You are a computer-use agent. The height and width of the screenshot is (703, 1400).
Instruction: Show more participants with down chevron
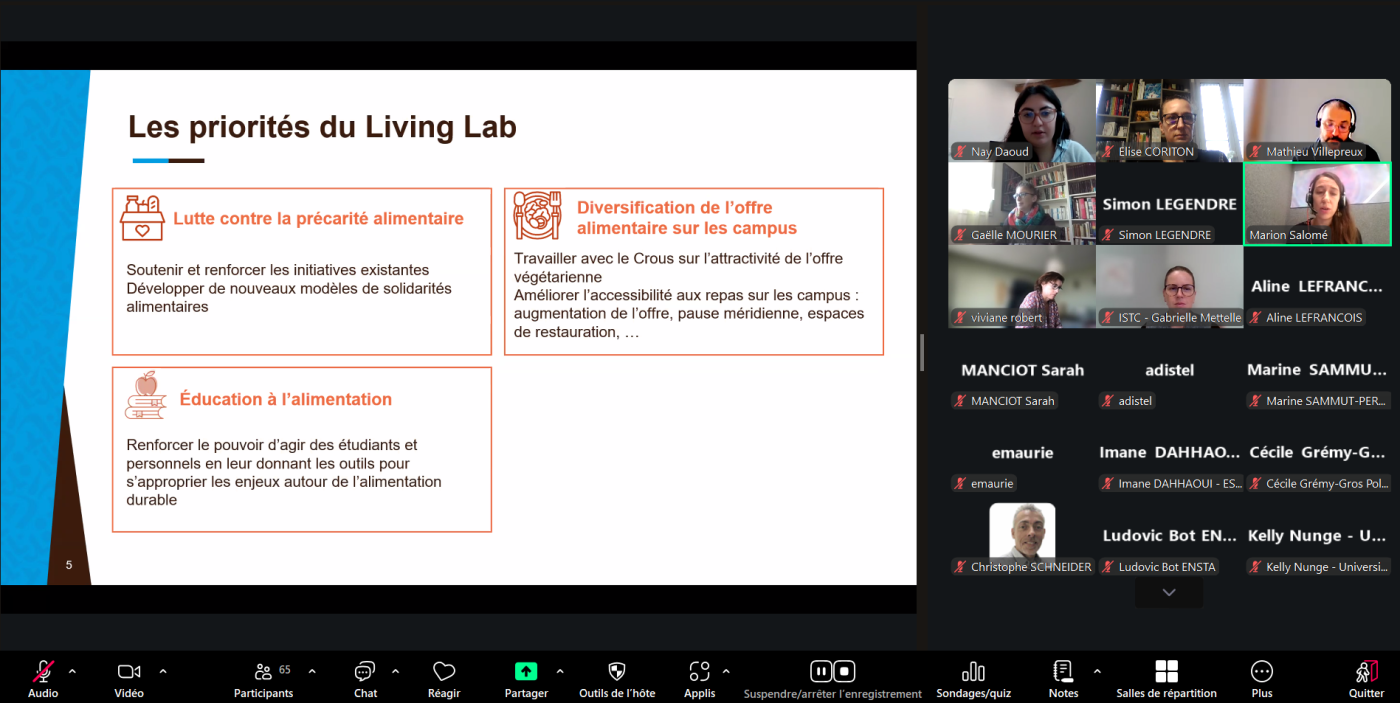point(1168,593)
